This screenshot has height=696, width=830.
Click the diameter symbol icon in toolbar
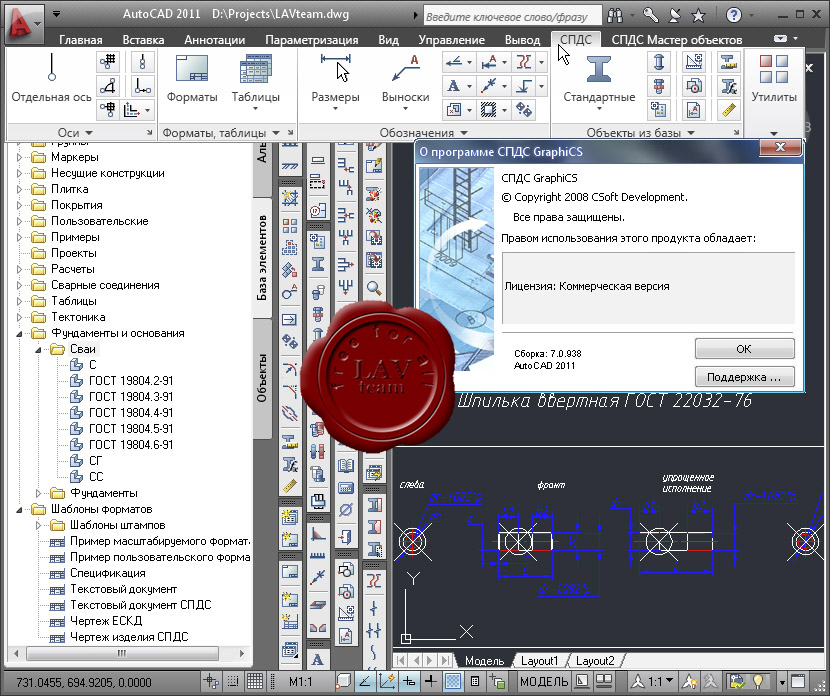click(346, 510)
